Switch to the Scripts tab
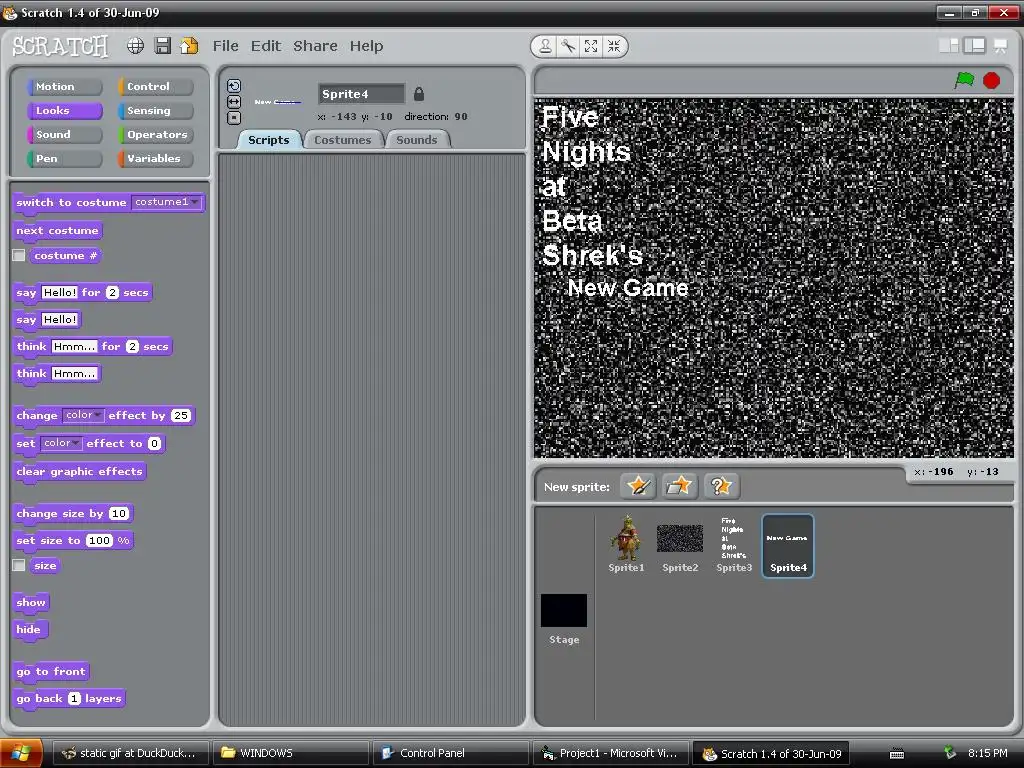The width and height of the screenshot is (1024, 768). click(268, 140)
